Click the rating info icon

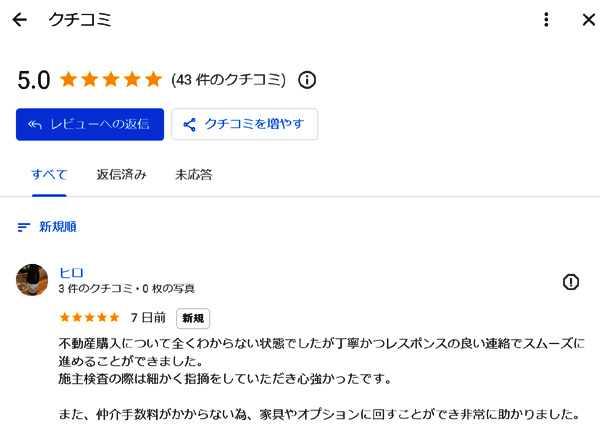[308, 80]
